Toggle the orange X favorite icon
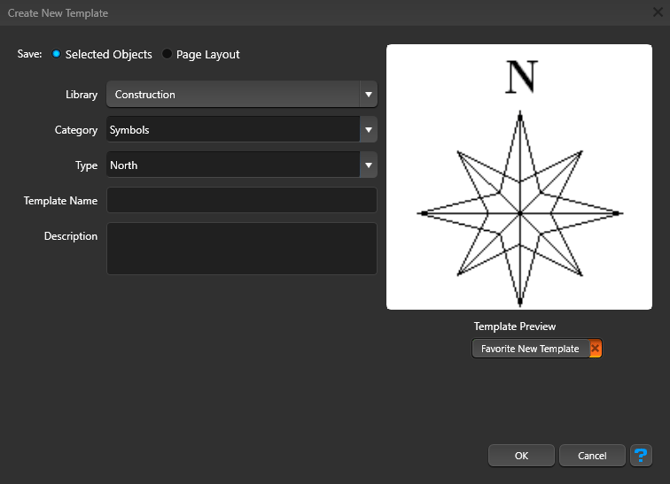The image size is (670, 484). pos(595,349)
